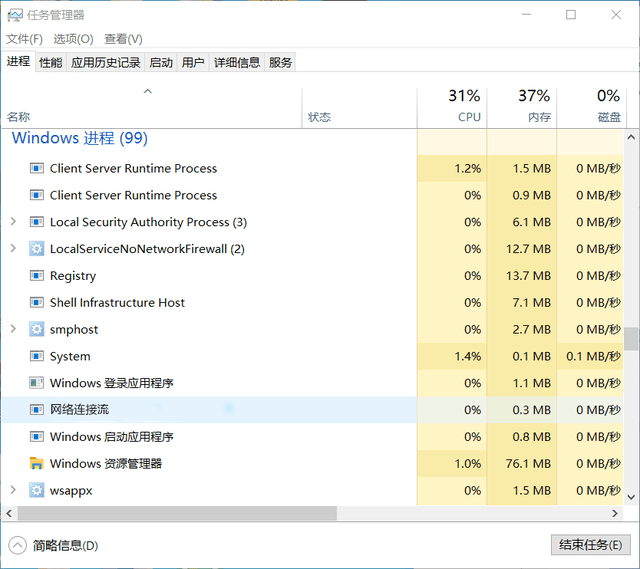The width and height of the screenshot is (640, 569).
Task: Expand the LocalServiceNoNetworkFirewall group
Action: click(x=13, y=249)
